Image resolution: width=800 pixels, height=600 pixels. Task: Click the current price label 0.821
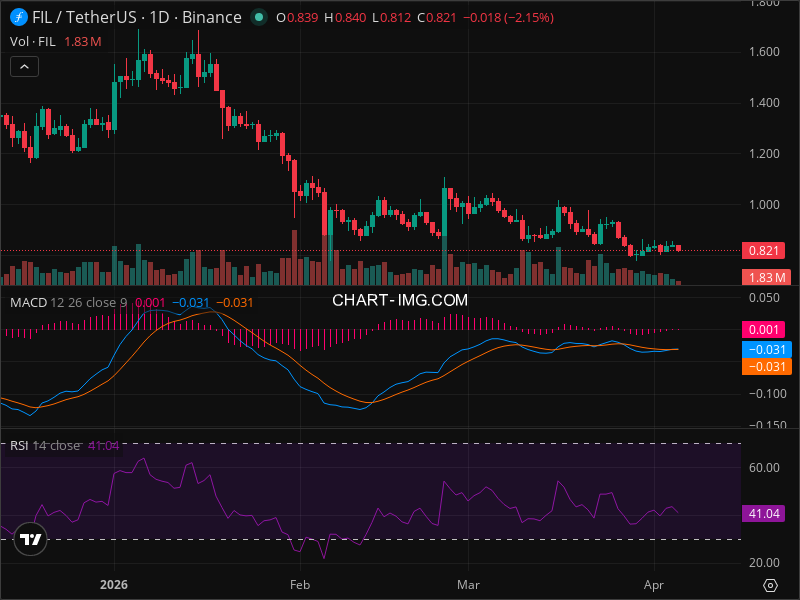click(x=763, y=251)
